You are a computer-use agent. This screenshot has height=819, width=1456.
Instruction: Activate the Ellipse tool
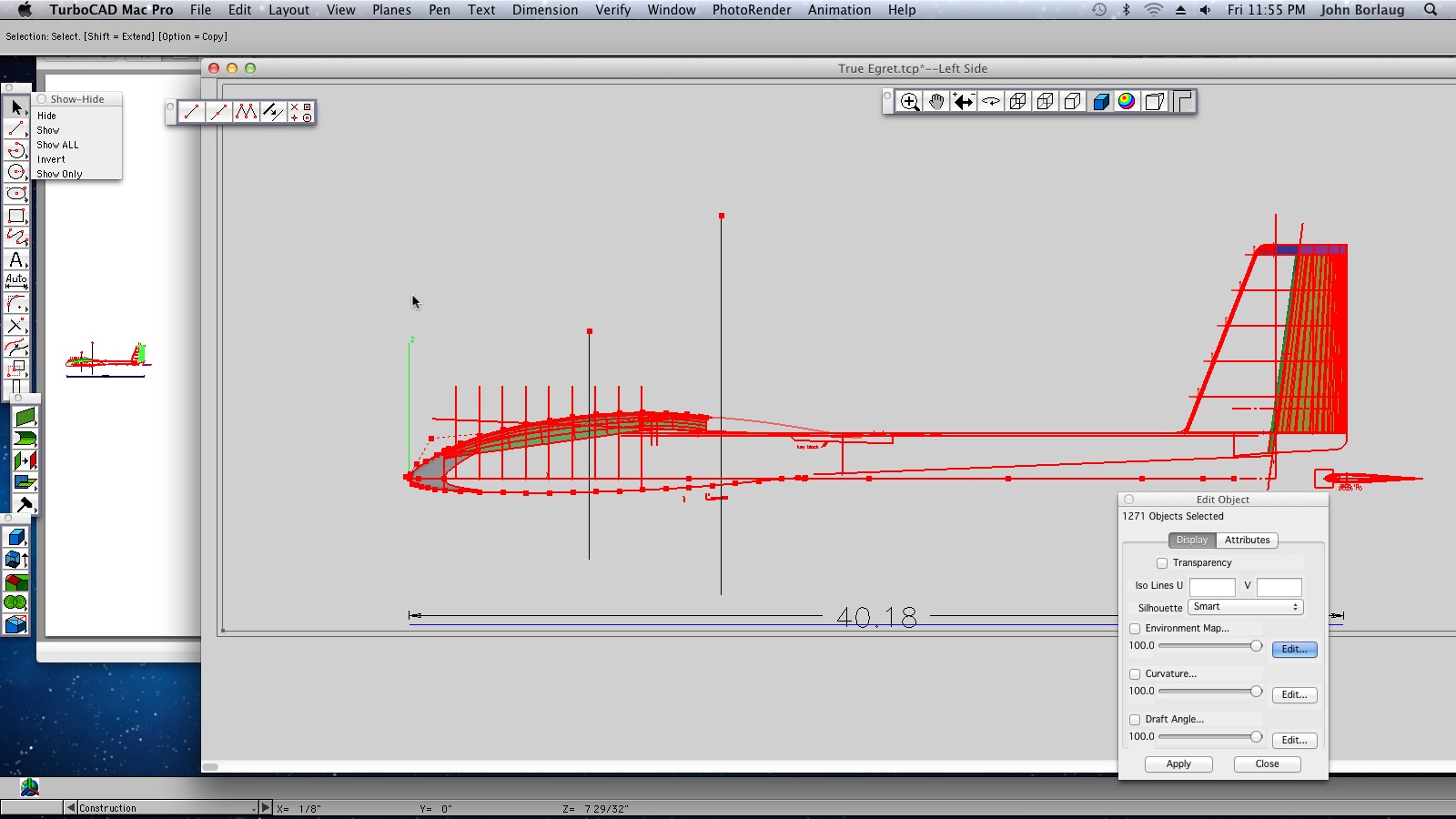click(x=16, y=195)
